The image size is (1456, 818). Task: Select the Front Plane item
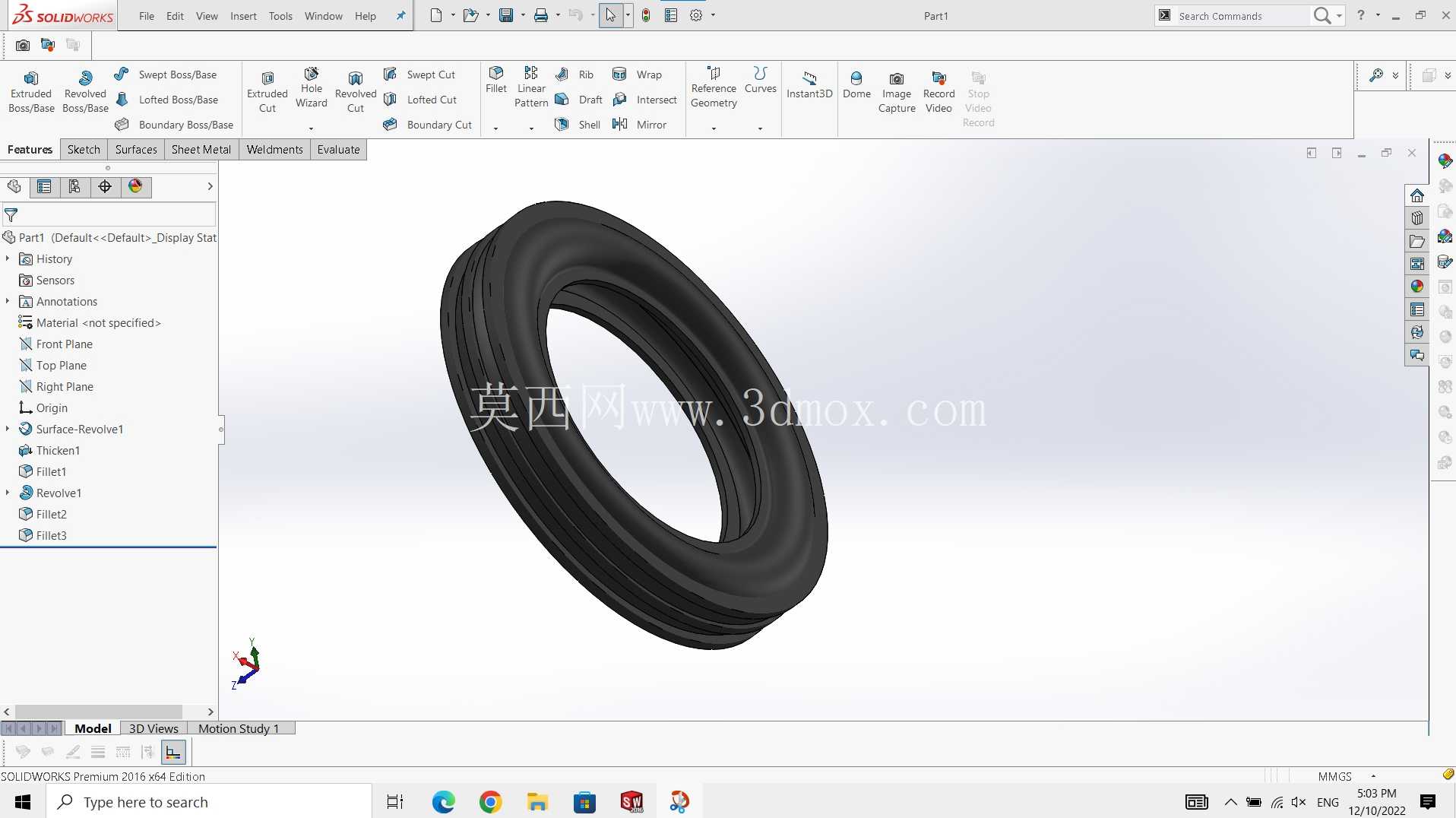(x=56, y=344)
